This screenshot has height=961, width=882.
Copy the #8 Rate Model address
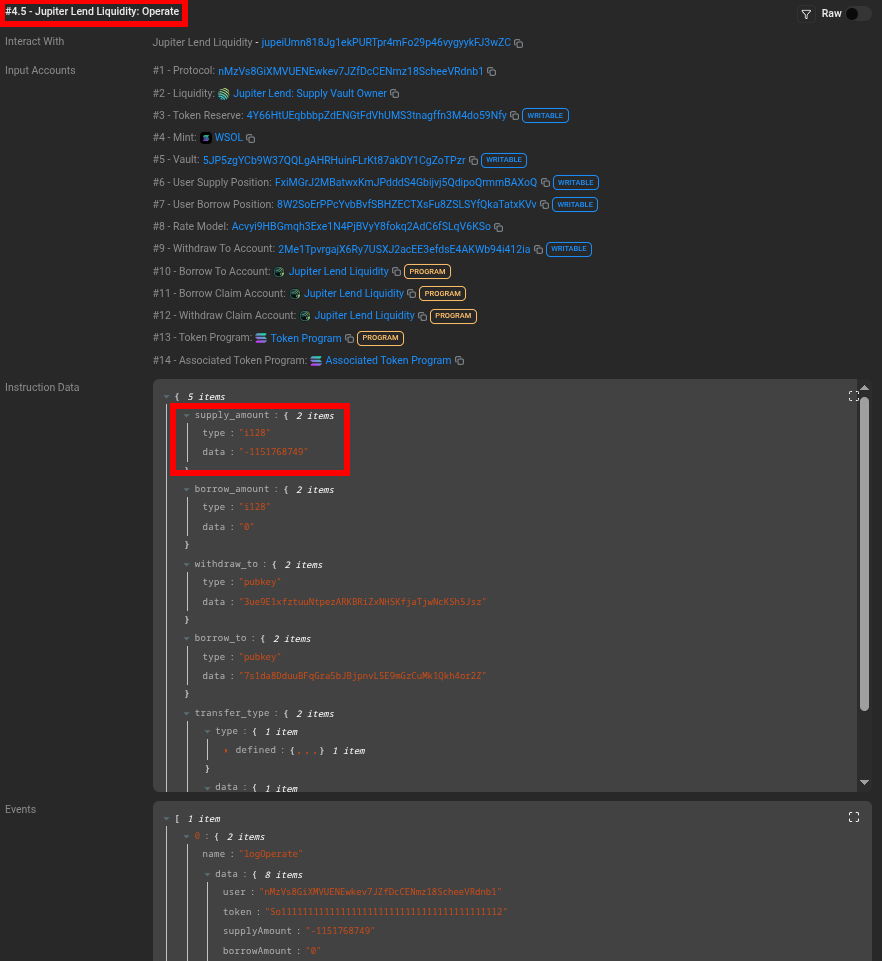coord(499,227)
